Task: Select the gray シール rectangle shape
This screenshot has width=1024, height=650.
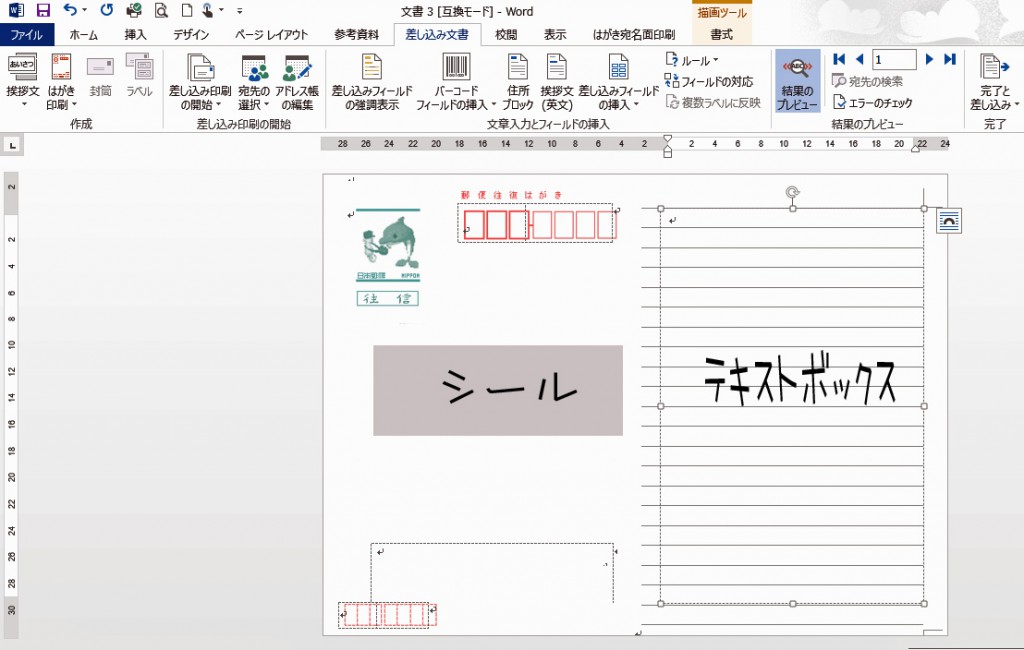Action: tap(497, 390)
